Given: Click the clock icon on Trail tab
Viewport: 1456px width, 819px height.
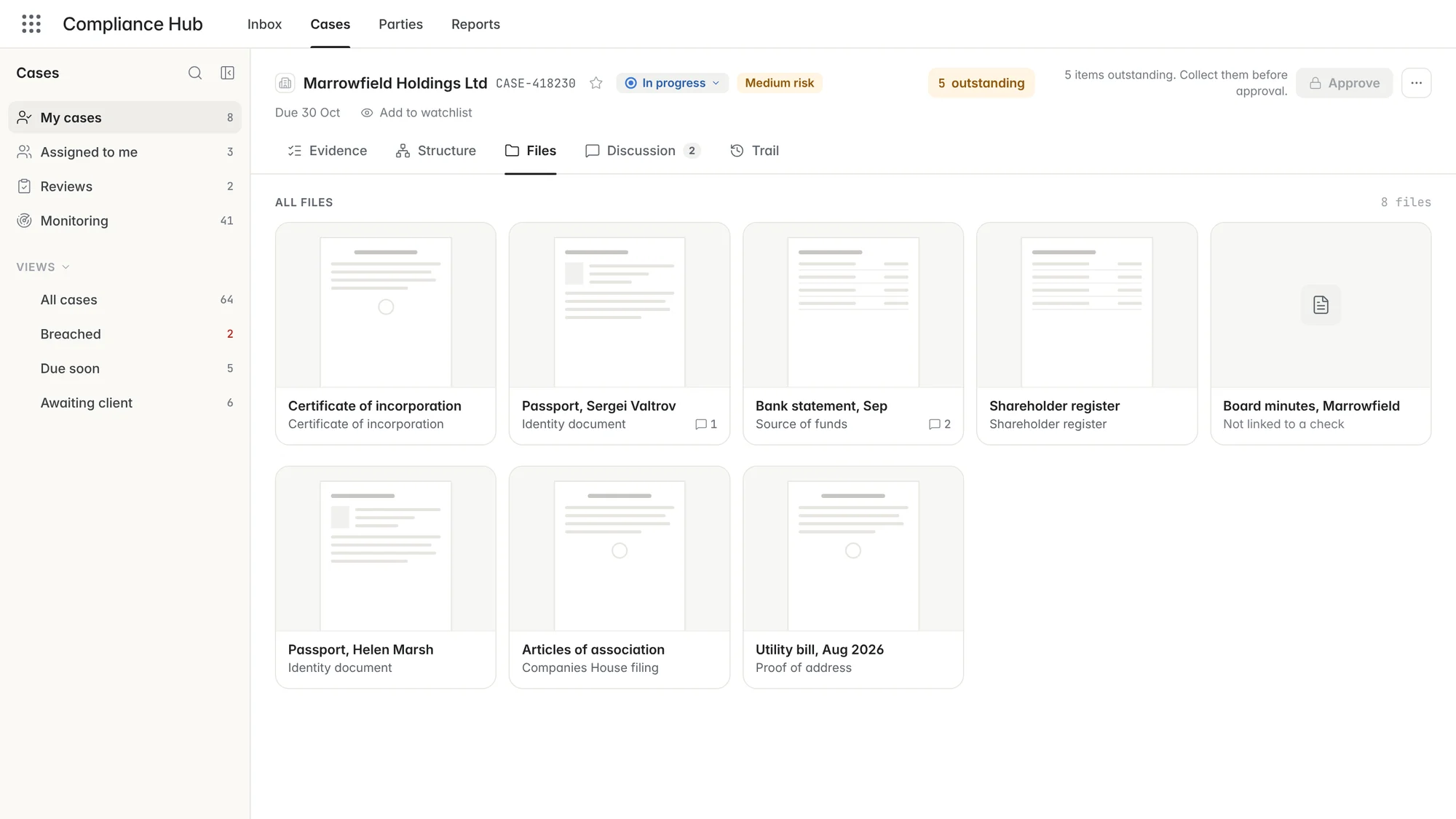Looking at the screenshot, I should click(x=737, y=151).
